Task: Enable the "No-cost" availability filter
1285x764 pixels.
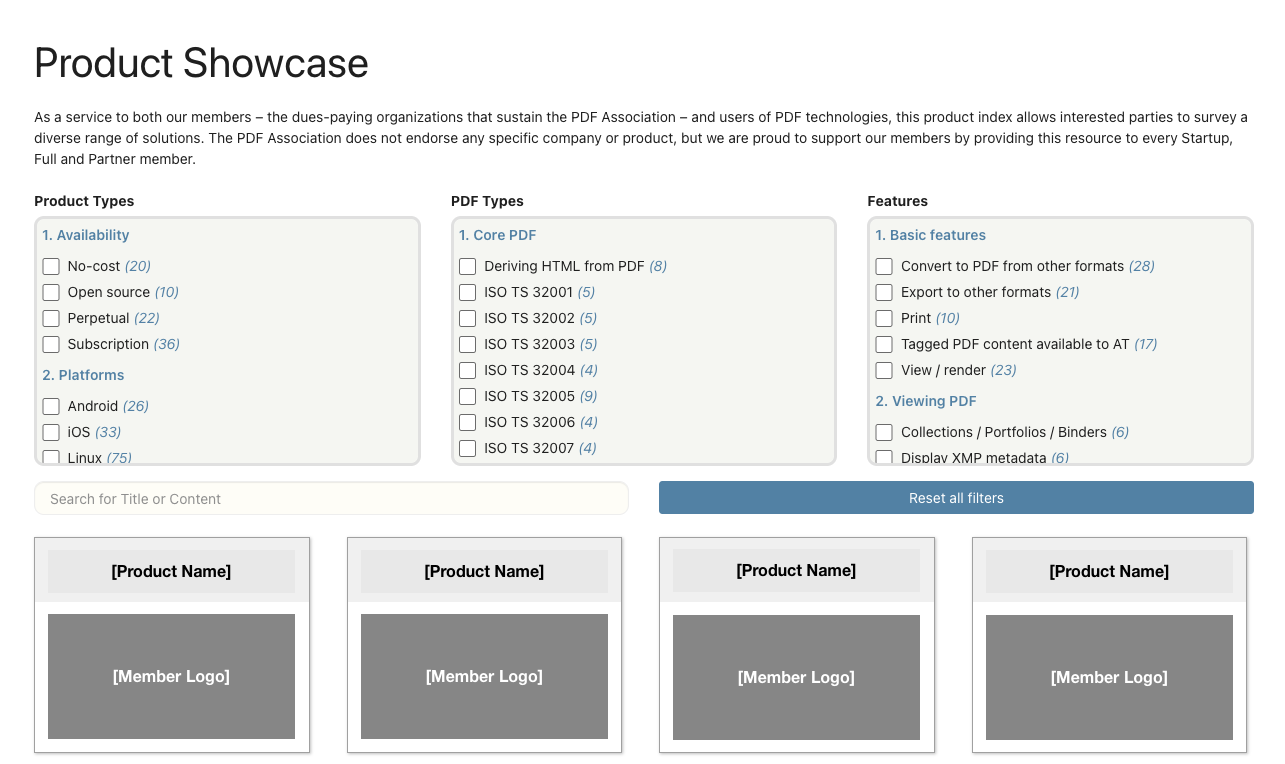Action: (51, 266)
